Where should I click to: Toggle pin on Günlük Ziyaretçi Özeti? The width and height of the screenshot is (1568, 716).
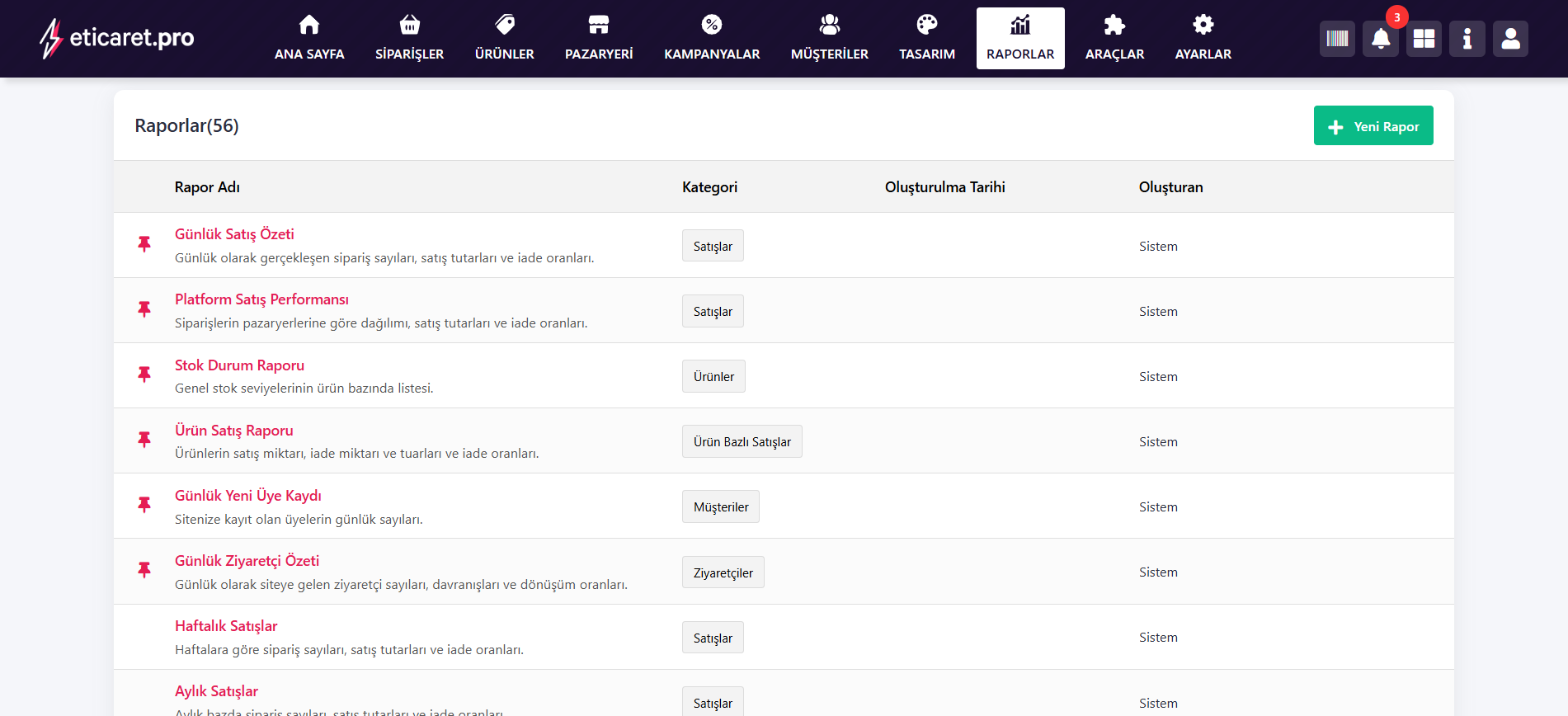[144, 570]
